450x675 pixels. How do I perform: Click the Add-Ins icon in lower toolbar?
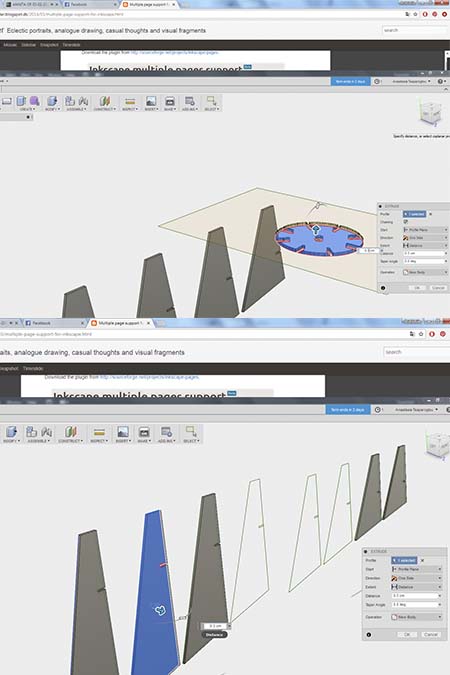(x=166, y=432)
